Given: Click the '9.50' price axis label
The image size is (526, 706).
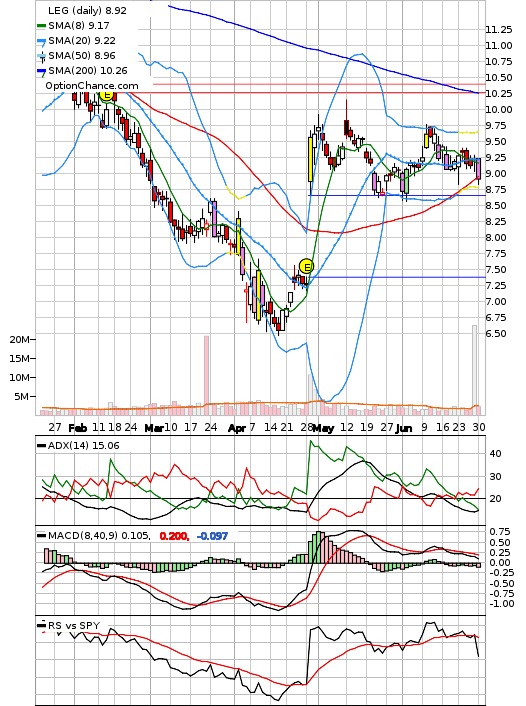Looking at the screenshot, I should pos(496,141).
